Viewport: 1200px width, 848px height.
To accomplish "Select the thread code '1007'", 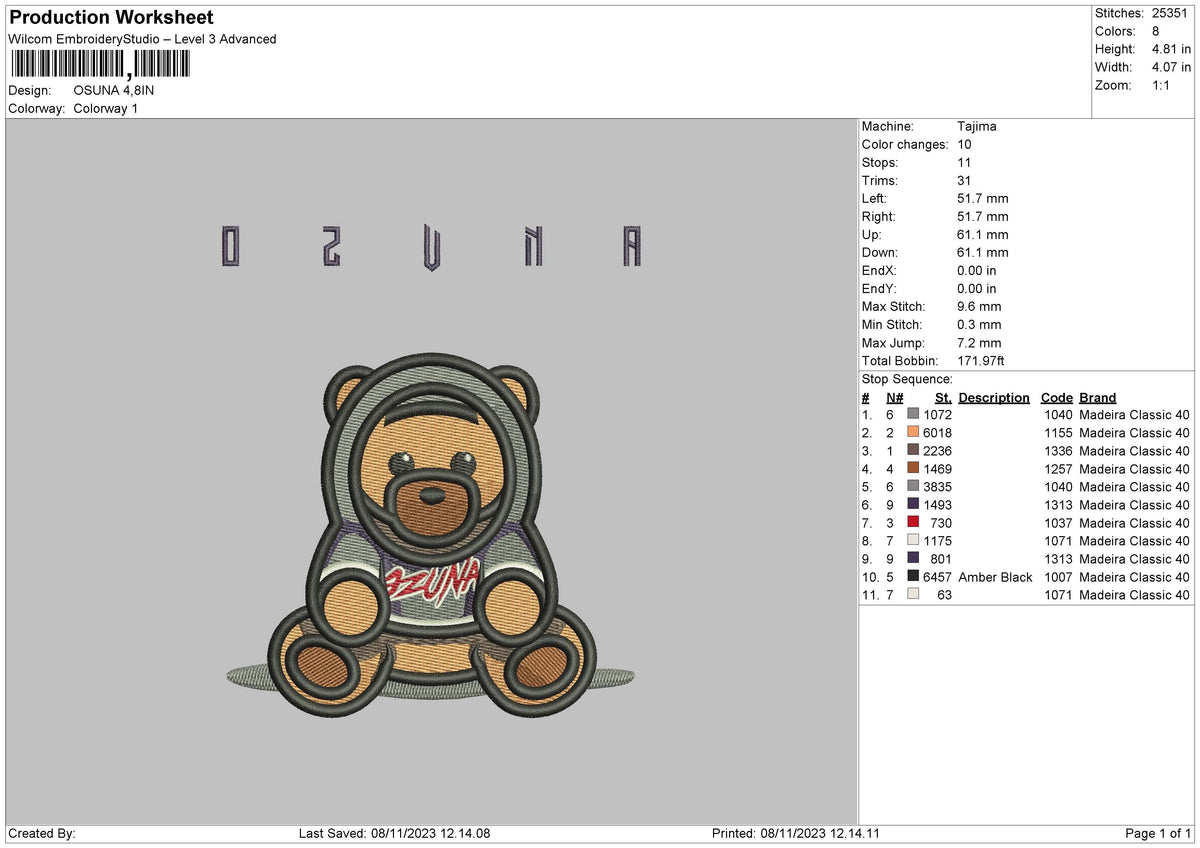I will [x=1058, y=577].
